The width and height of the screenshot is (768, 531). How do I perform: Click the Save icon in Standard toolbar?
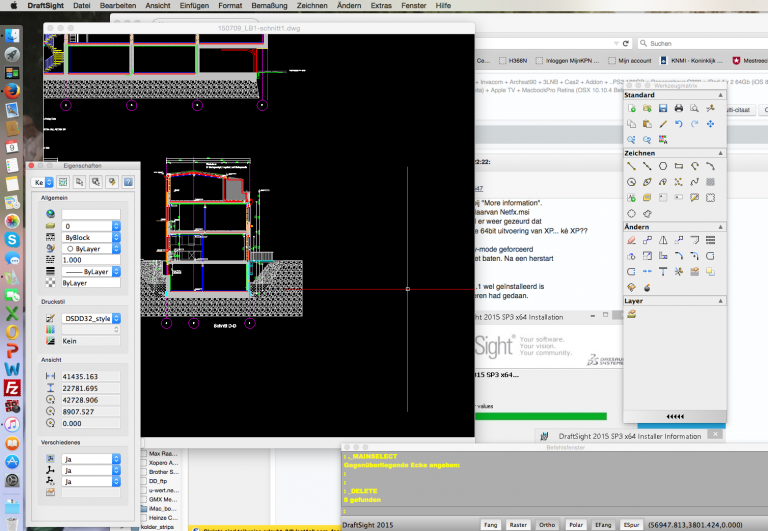662,108
